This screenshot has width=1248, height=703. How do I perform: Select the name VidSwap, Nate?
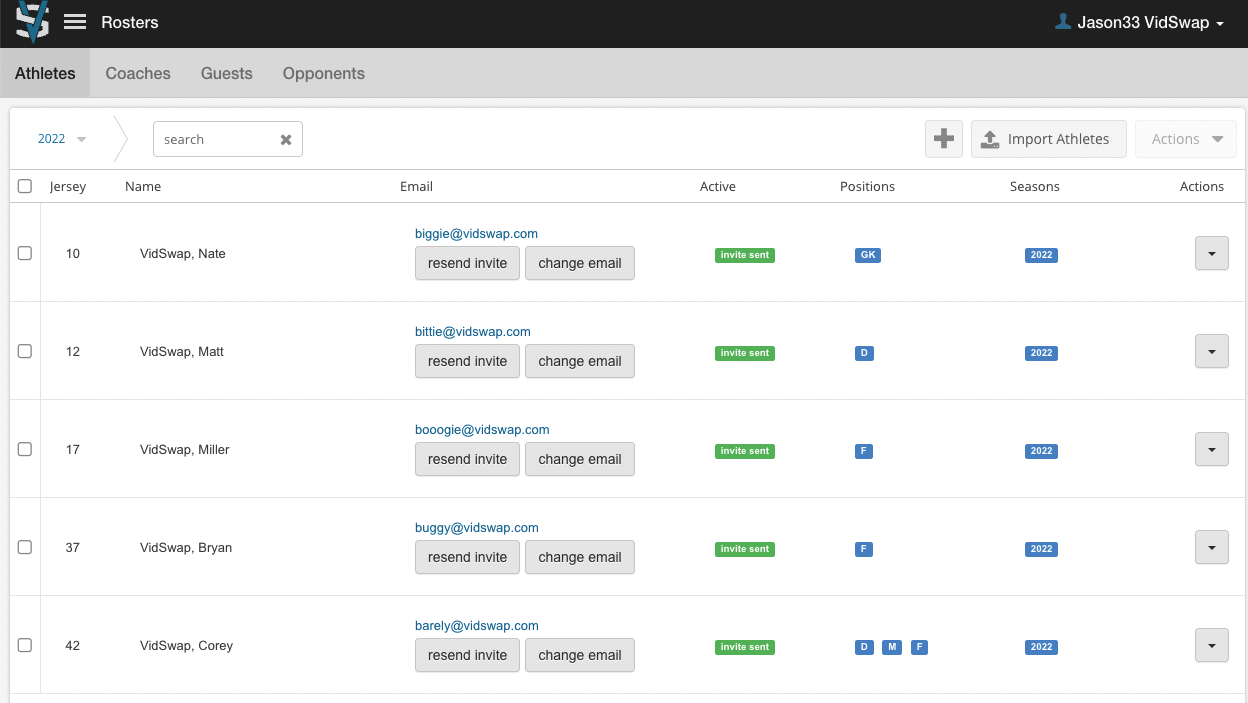pyautogui.click(x=183, y=254)
